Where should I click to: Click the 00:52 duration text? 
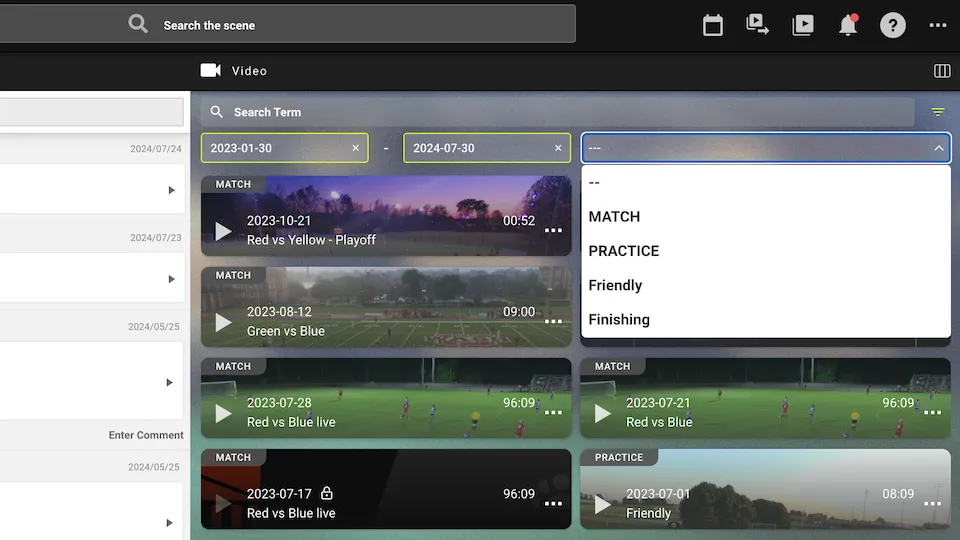[x=519, y=220]
